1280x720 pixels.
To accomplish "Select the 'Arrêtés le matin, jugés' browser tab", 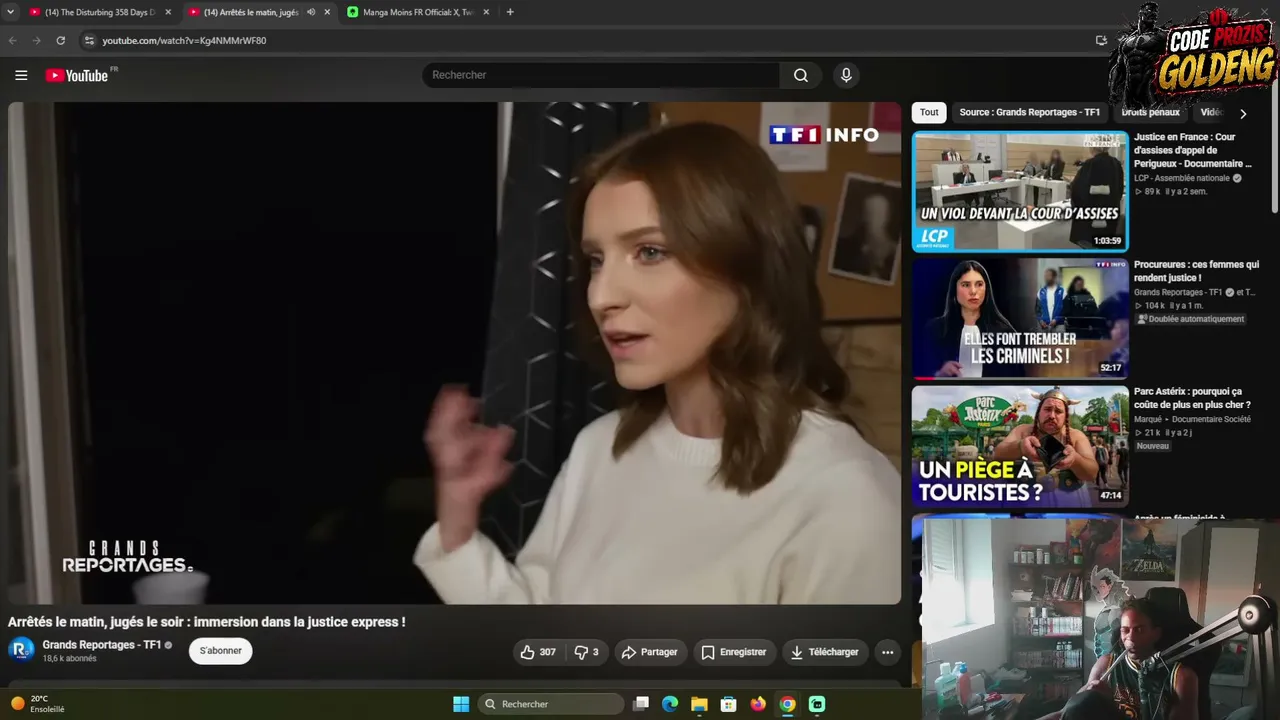I will click(x=250, y=12).
